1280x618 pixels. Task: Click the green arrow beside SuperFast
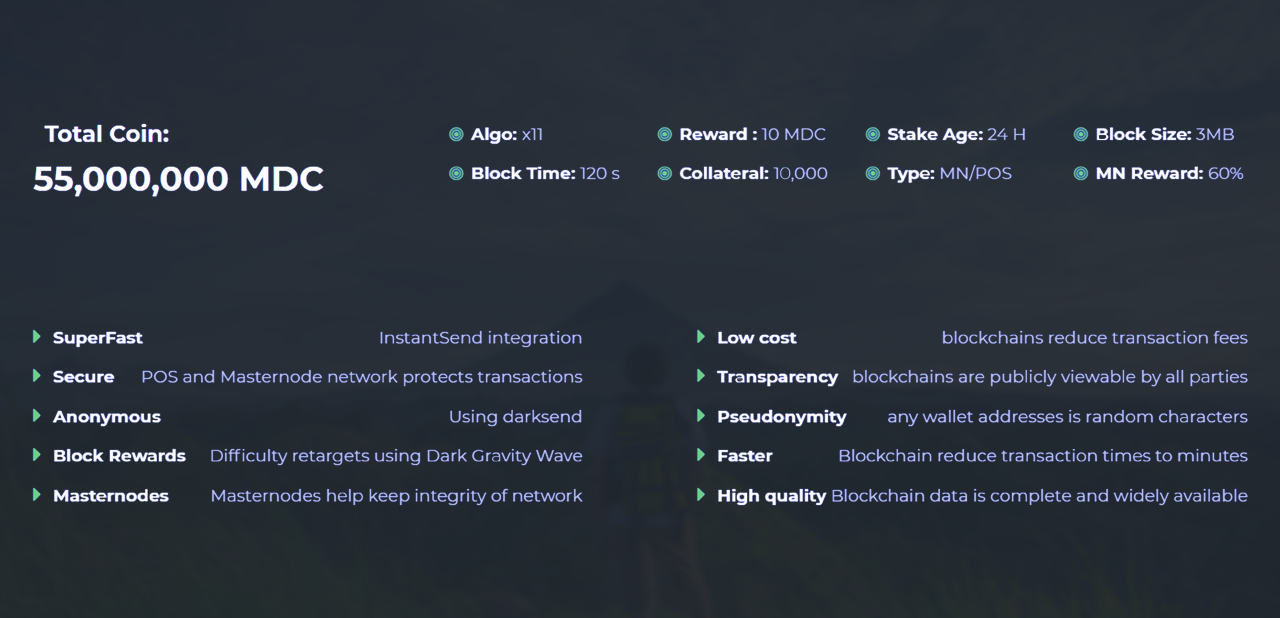[x=37, y=337]
